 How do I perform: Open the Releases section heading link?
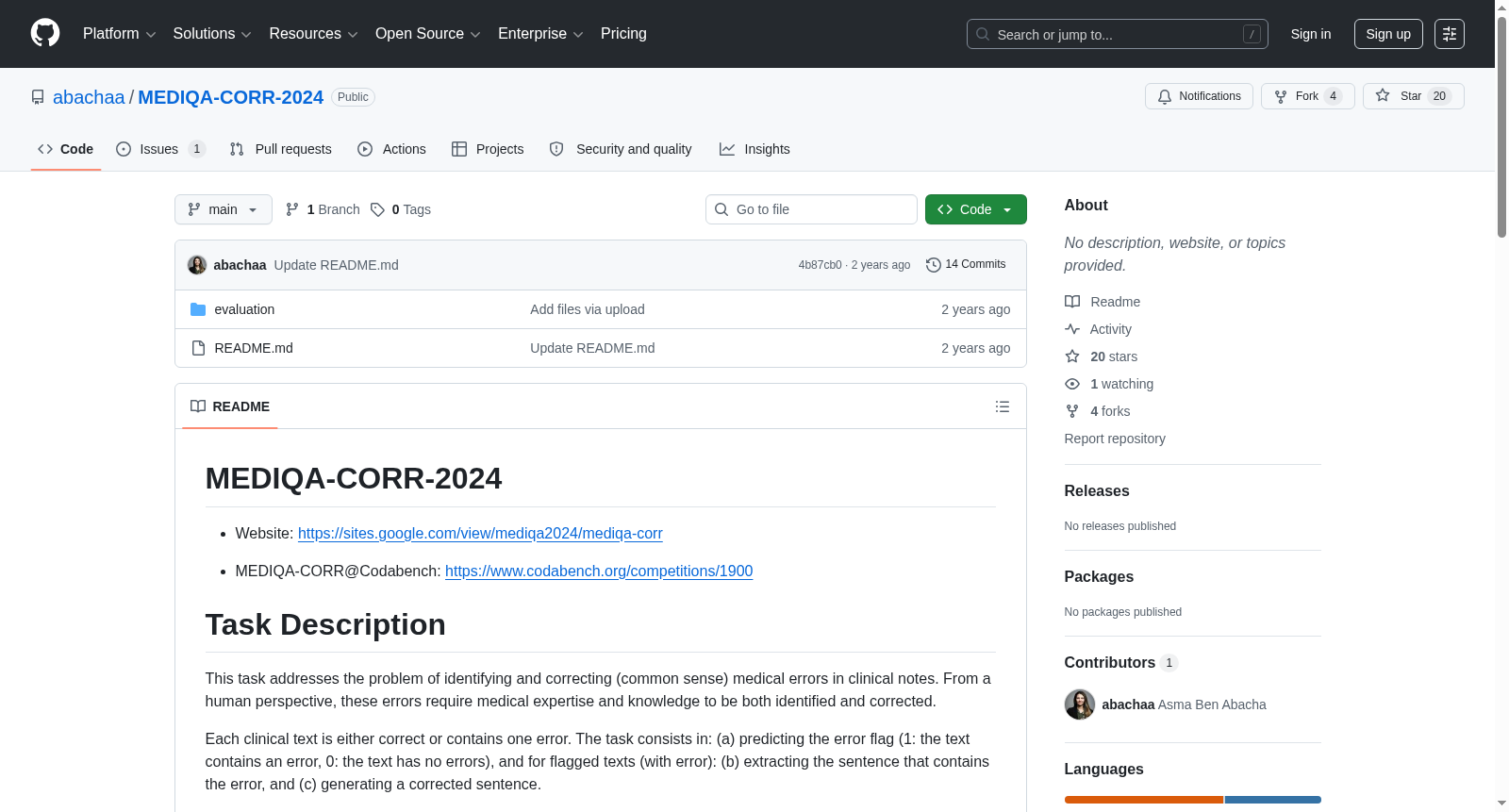coord(1097,491)
